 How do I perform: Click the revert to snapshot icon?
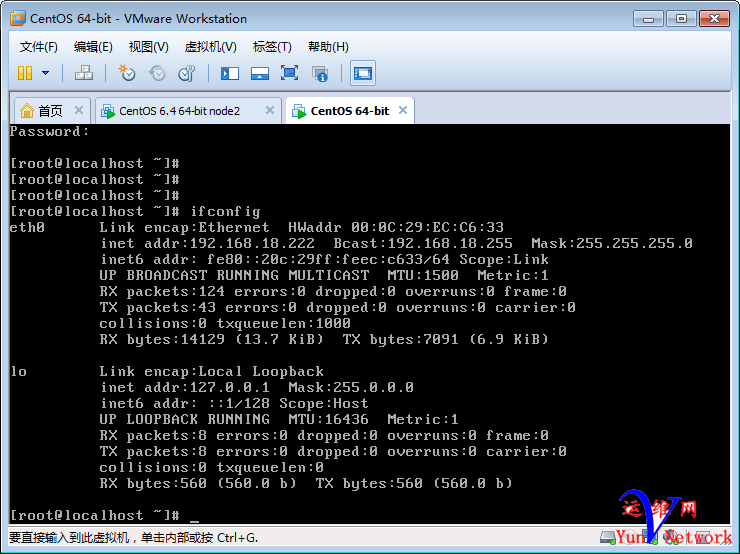[x=157, y=73]
